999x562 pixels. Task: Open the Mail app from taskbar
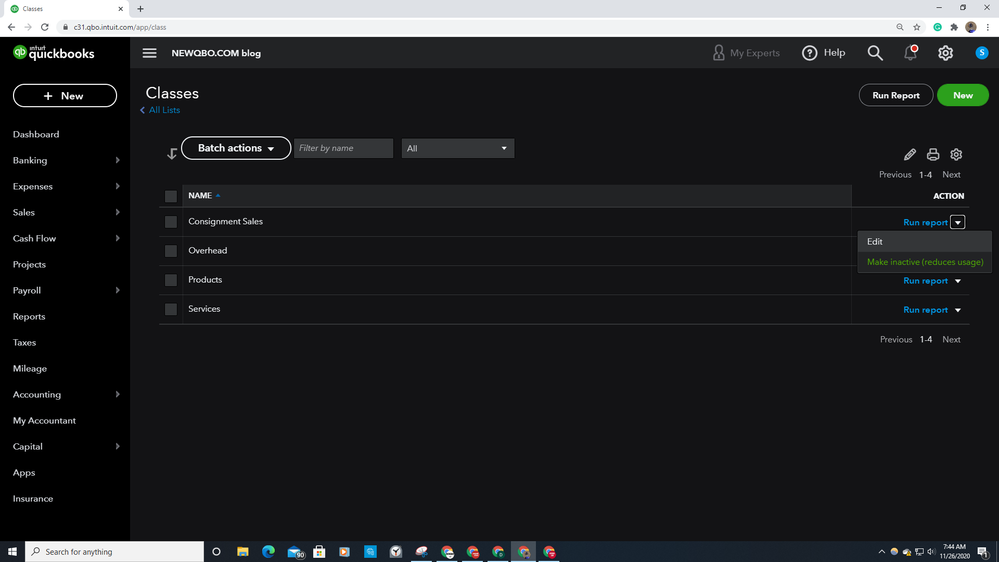click(294, 551)
